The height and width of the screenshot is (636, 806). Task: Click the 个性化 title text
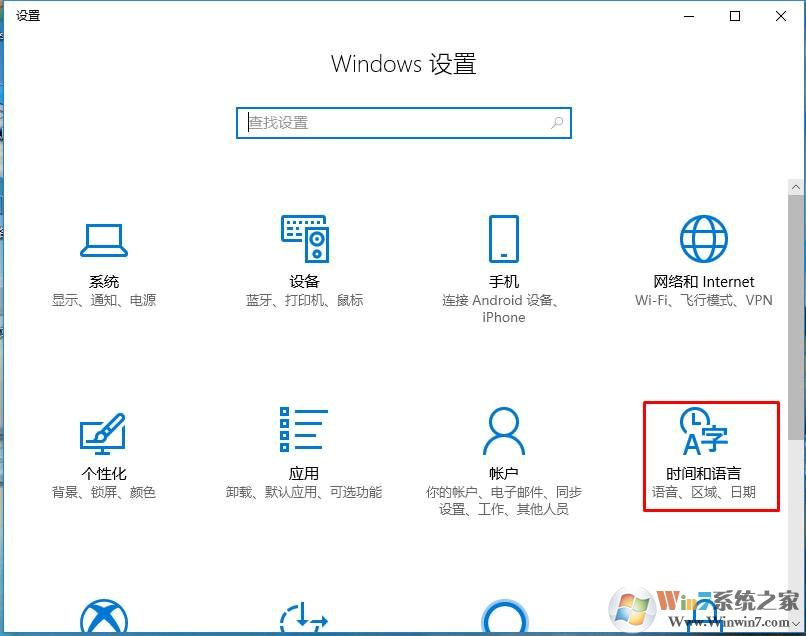click(x=104, y=474)
